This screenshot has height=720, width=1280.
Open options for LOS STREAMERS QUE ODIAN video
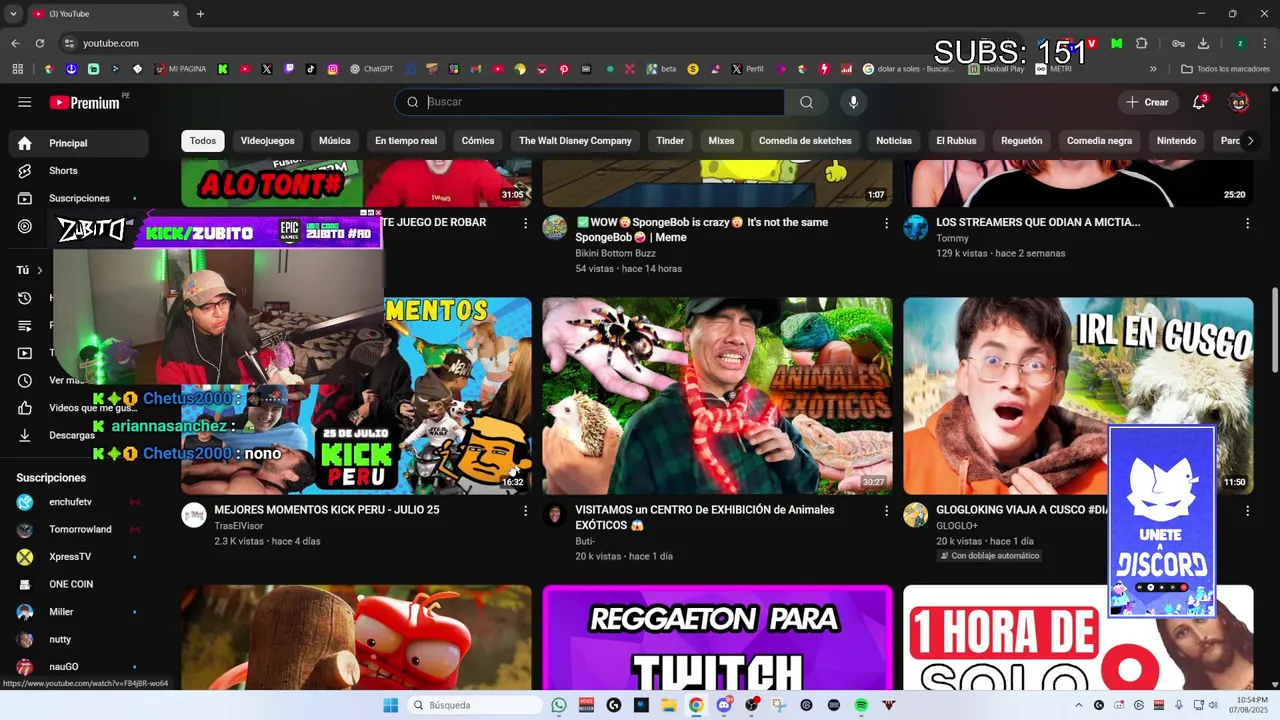pyautogui.click(x=1247, y=223)
